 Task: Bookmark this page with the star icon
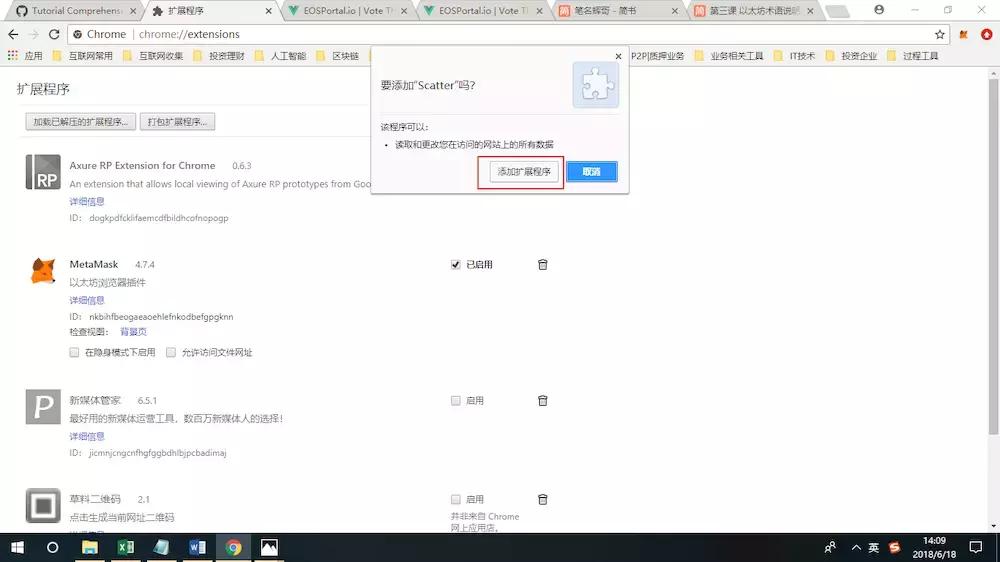[939, 34]
